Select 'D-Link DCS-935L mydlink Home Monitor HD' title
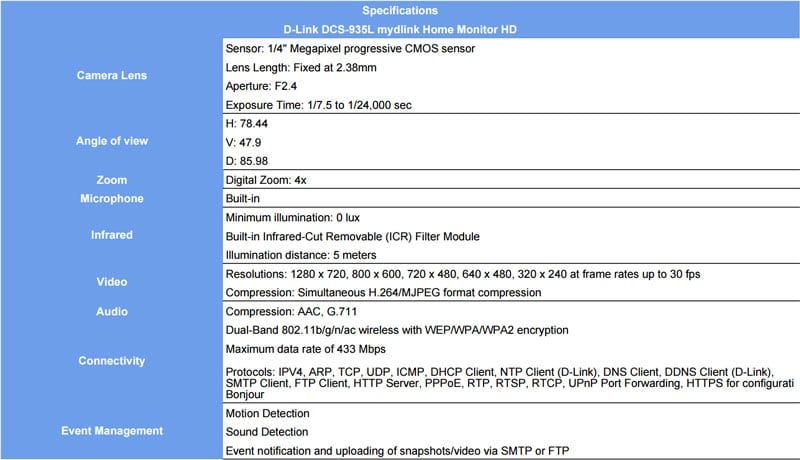 (399, 30)
